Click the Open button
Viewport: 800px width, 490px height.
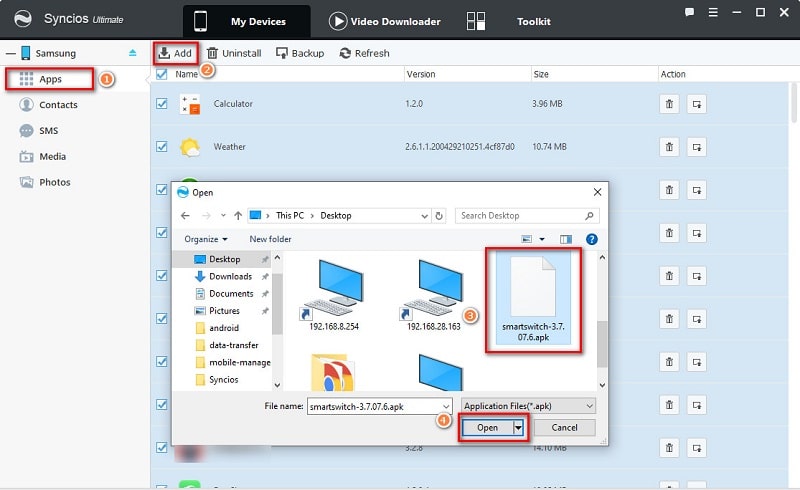pyautogui.click(x=487, y=428)
